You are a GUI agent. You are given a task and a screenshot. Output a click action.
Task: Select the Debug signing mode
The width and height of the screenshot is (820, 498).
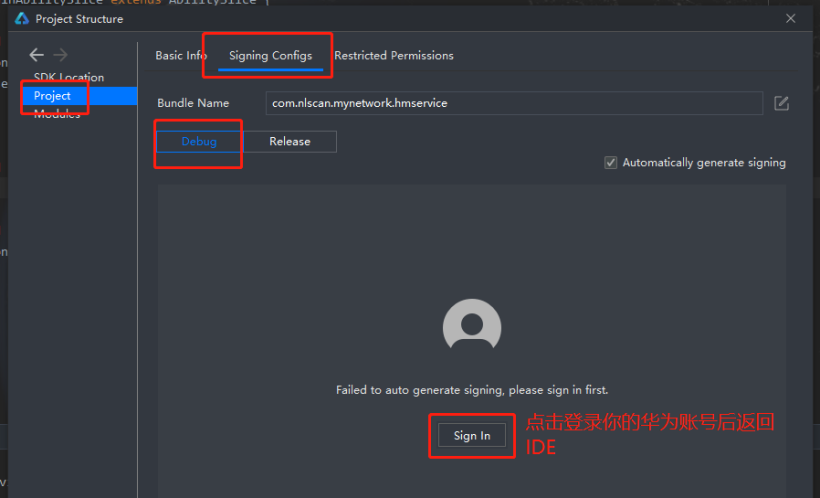coord(199,141)
